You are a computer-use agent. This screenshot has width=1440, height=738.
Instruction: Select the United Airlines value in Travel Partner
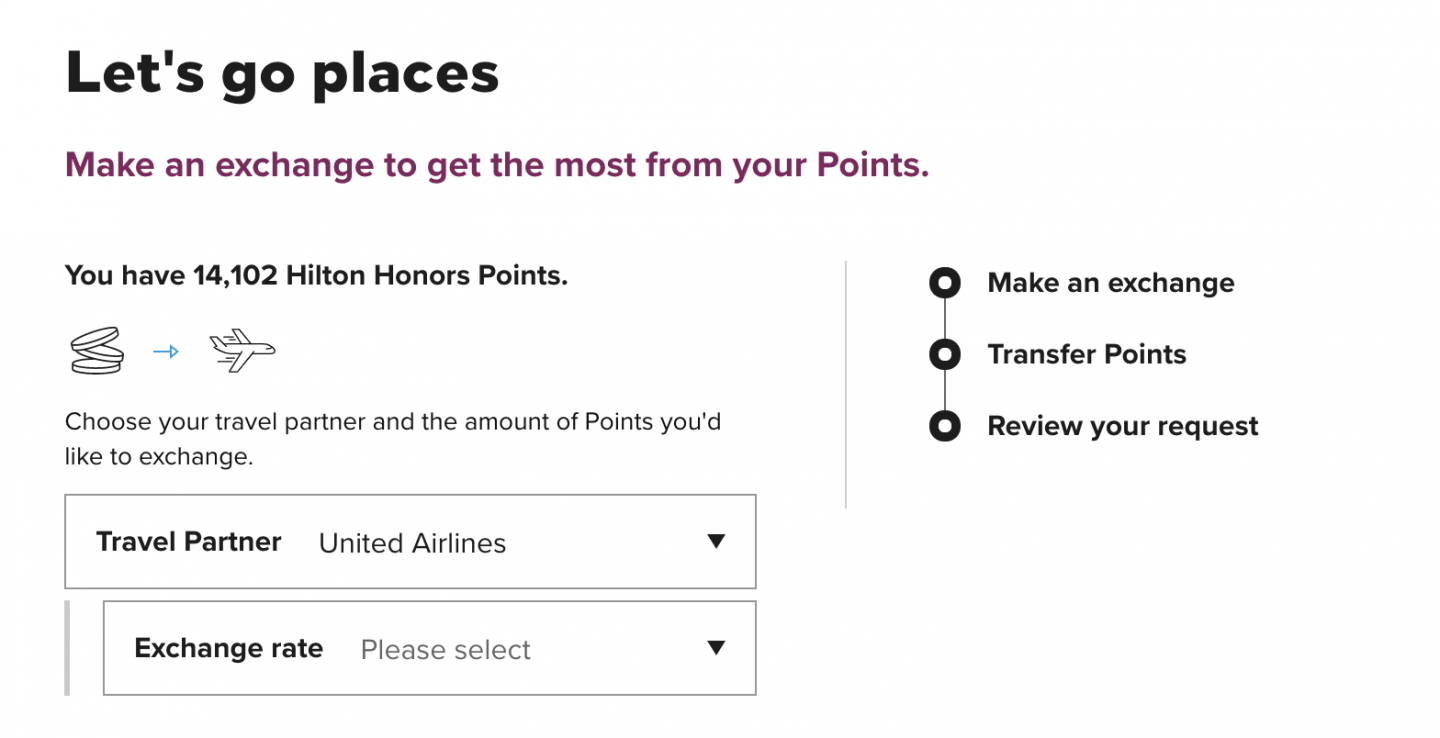(x=412, y=543)
